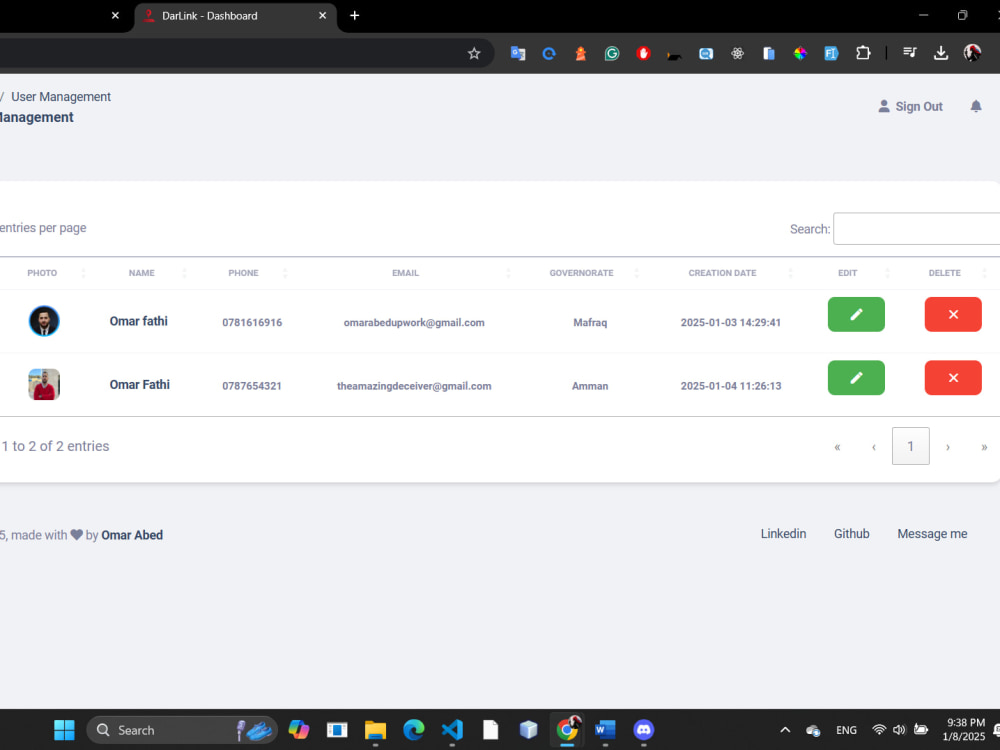Go to last page of entries
The image size is (1000, 750).
pyautogui.click(x=984, y=447)
